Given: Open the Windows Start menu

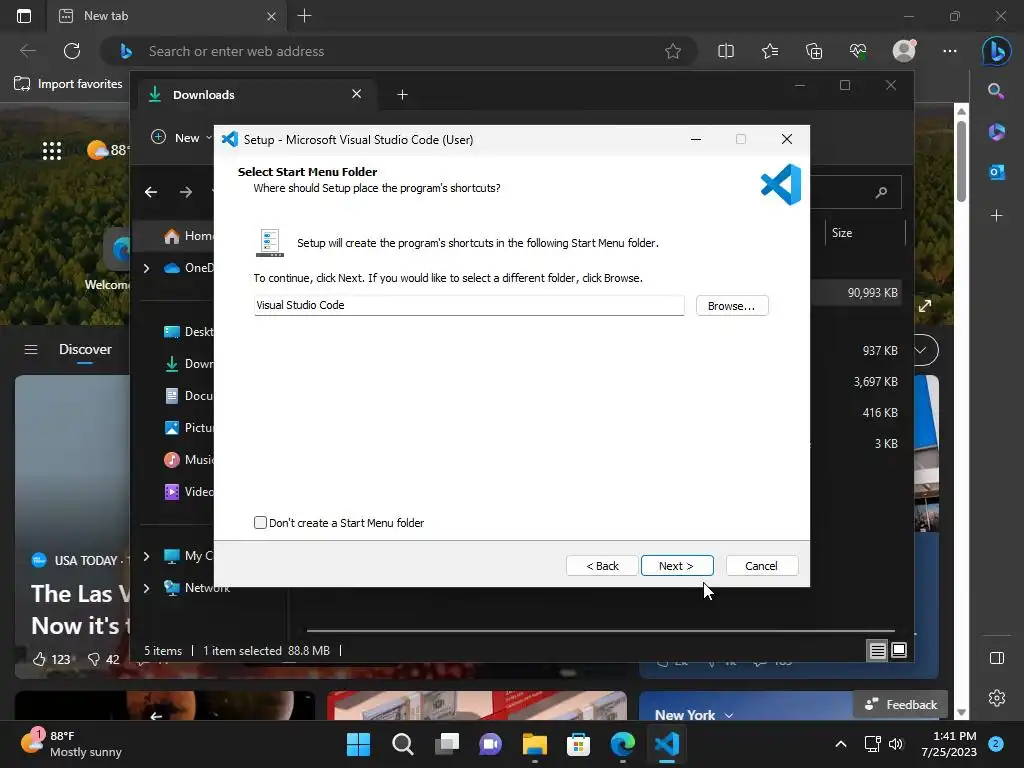Looking at the screenshot, I should 358,744.
